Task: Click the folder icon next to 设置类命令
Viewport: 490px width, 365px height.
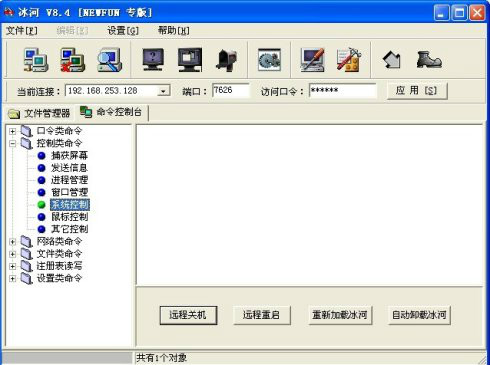Action: pos(26,278)
